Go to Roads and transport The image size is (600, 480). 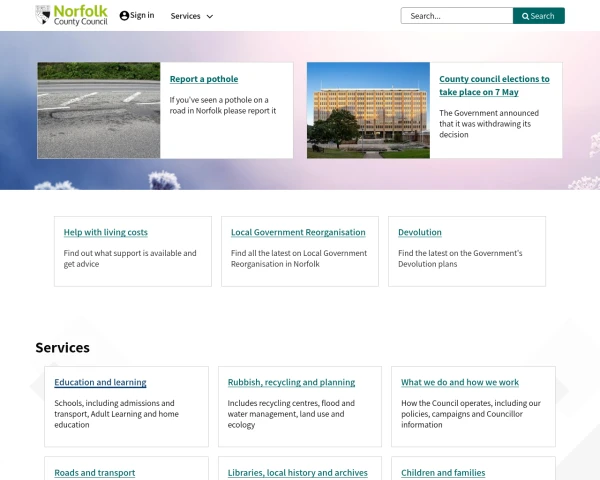pyautogui.click(x=94, y=473)
